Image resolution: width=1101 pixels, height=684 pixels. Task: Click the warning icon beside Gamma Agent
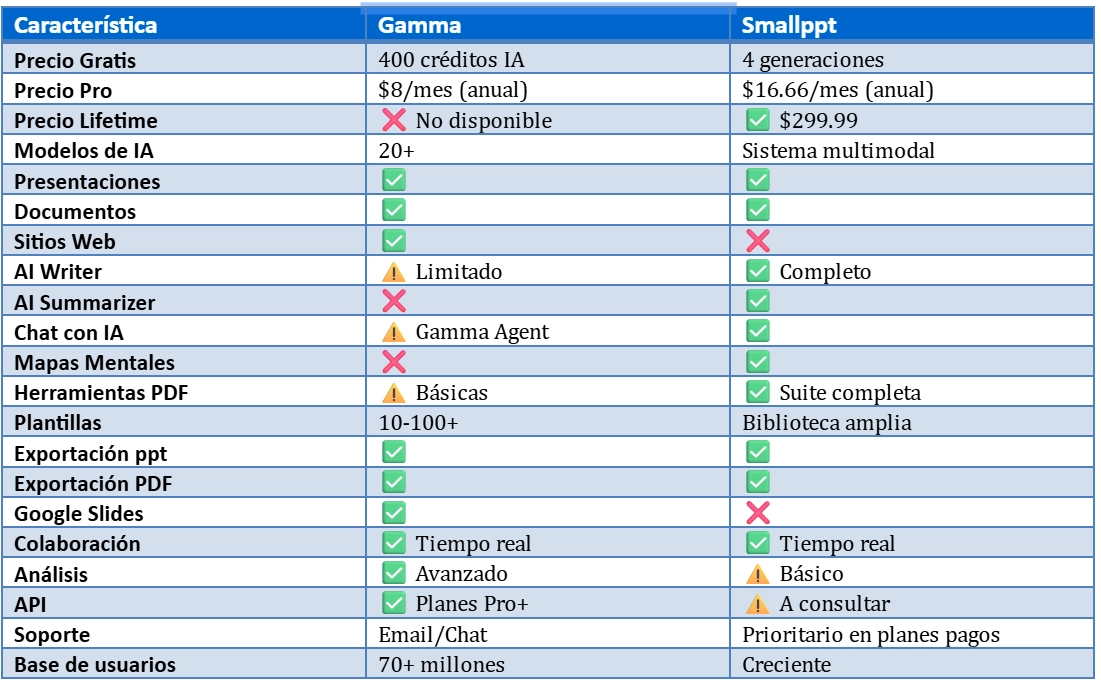pos(393,332)
